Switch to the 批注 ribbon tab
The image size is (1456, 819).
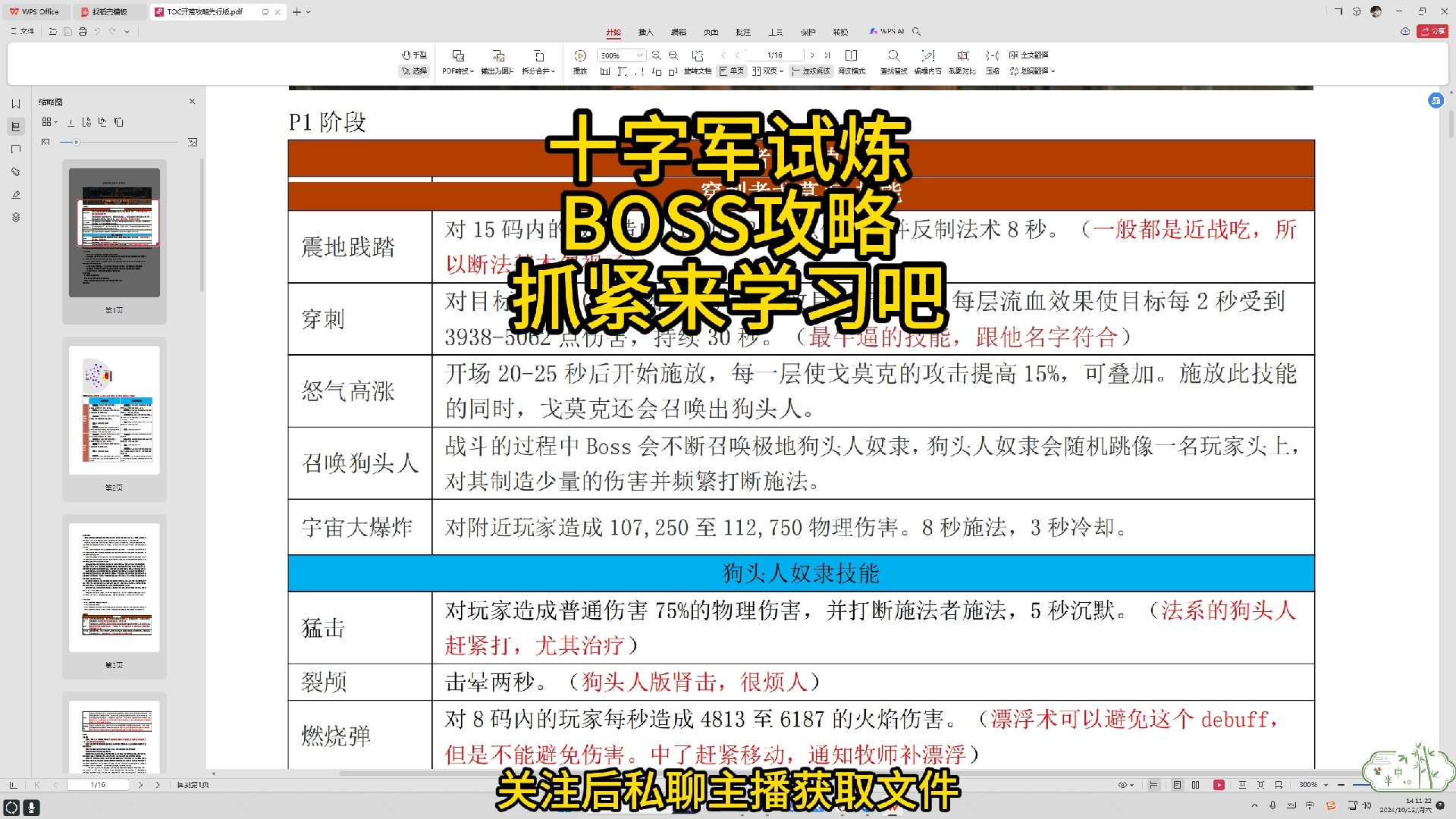click(743, 32)
